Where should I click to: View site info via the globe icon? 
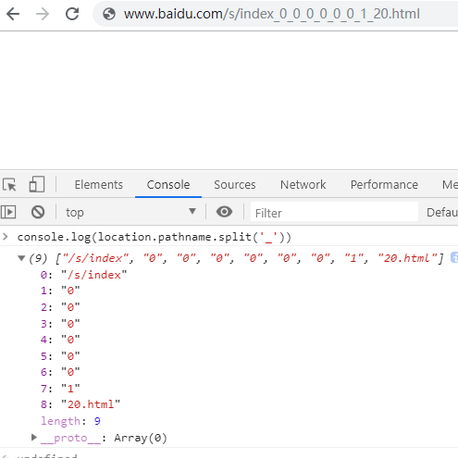pos(109,14)
